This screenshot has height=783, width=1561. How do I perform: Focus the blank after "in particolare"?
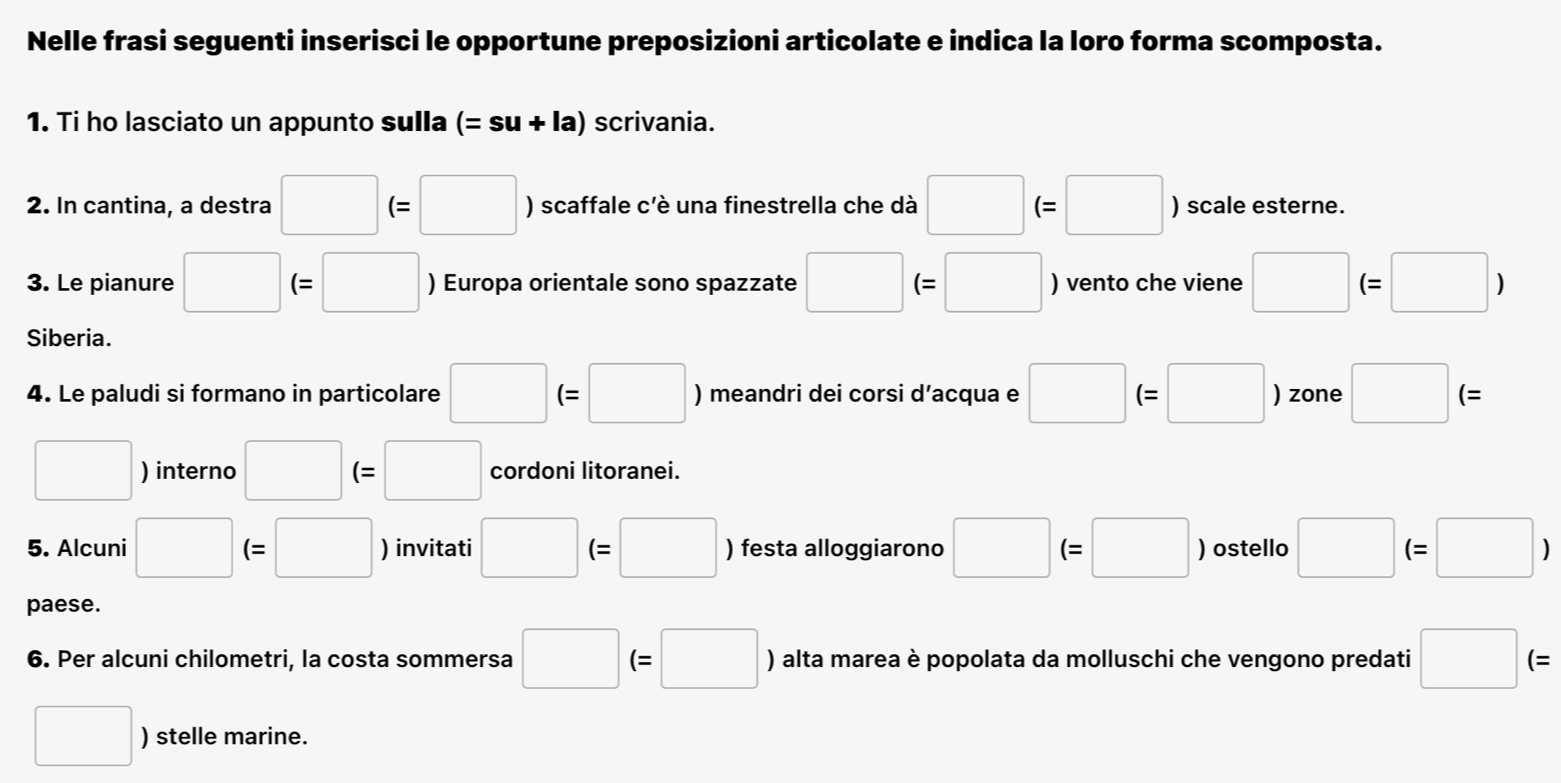(500, 393)
